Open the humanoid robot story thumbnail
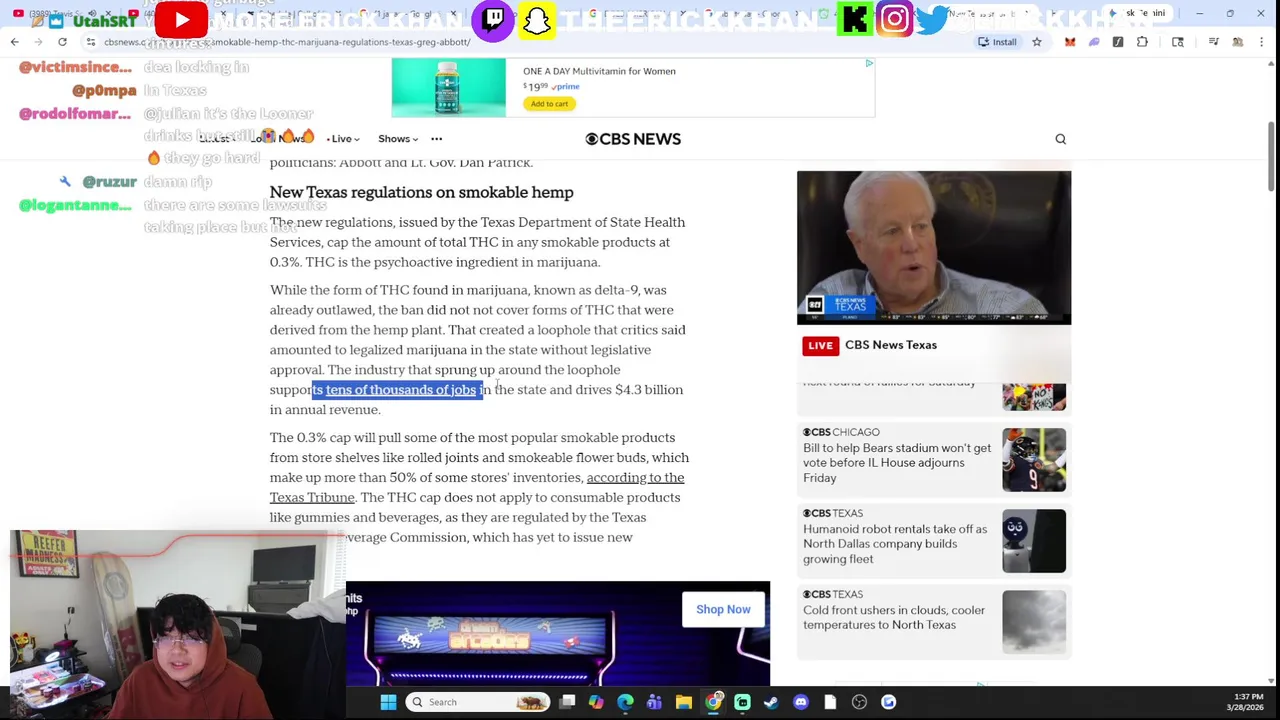This screenshot has height=720, width=1280. (1034, 541)
